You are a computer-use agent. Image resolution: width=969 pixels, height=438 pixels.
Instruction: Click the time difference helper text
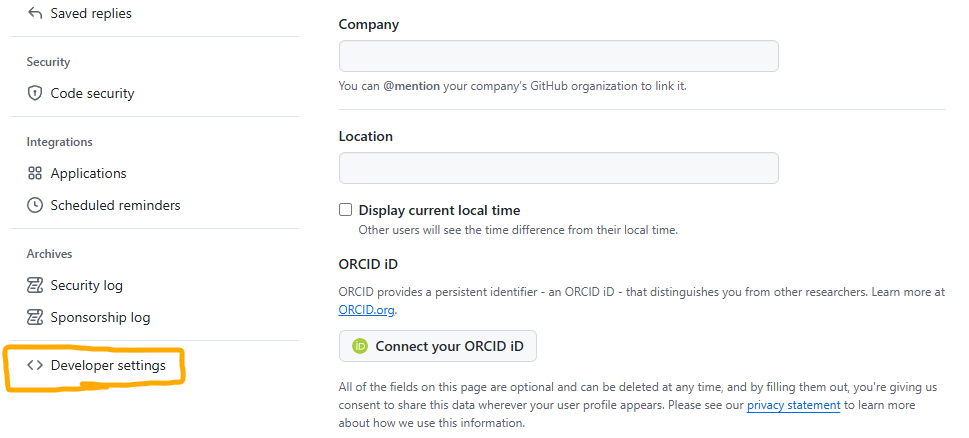point(518,230)
